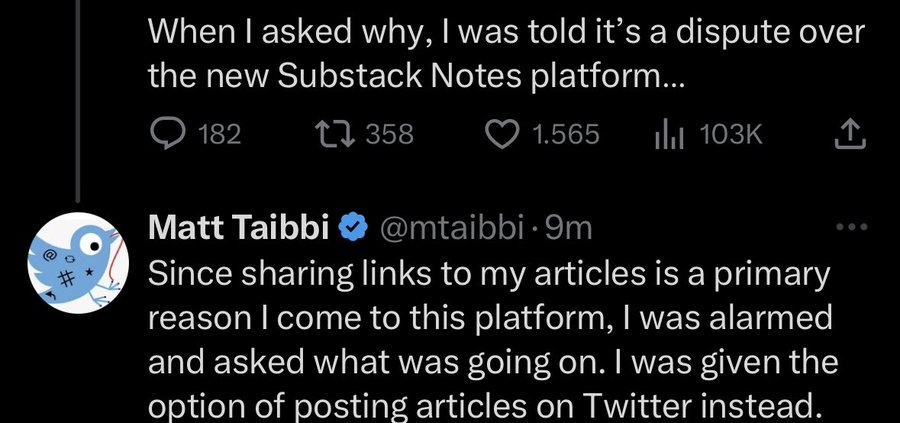
Task: Open the three-dot more options menu
Action: tap(852, 227)
